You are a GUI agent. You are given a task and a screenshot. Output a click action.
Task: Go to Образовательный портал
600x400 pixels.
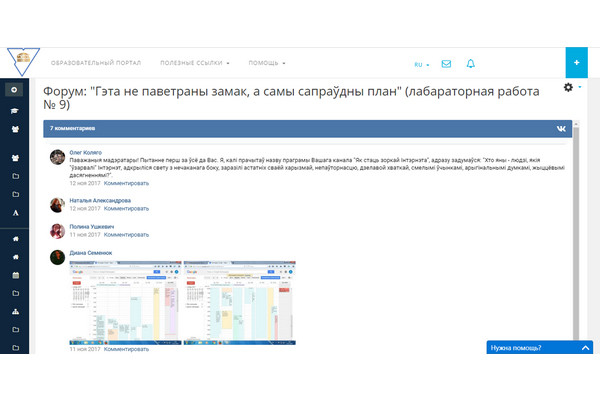click(x=97, y=63)
